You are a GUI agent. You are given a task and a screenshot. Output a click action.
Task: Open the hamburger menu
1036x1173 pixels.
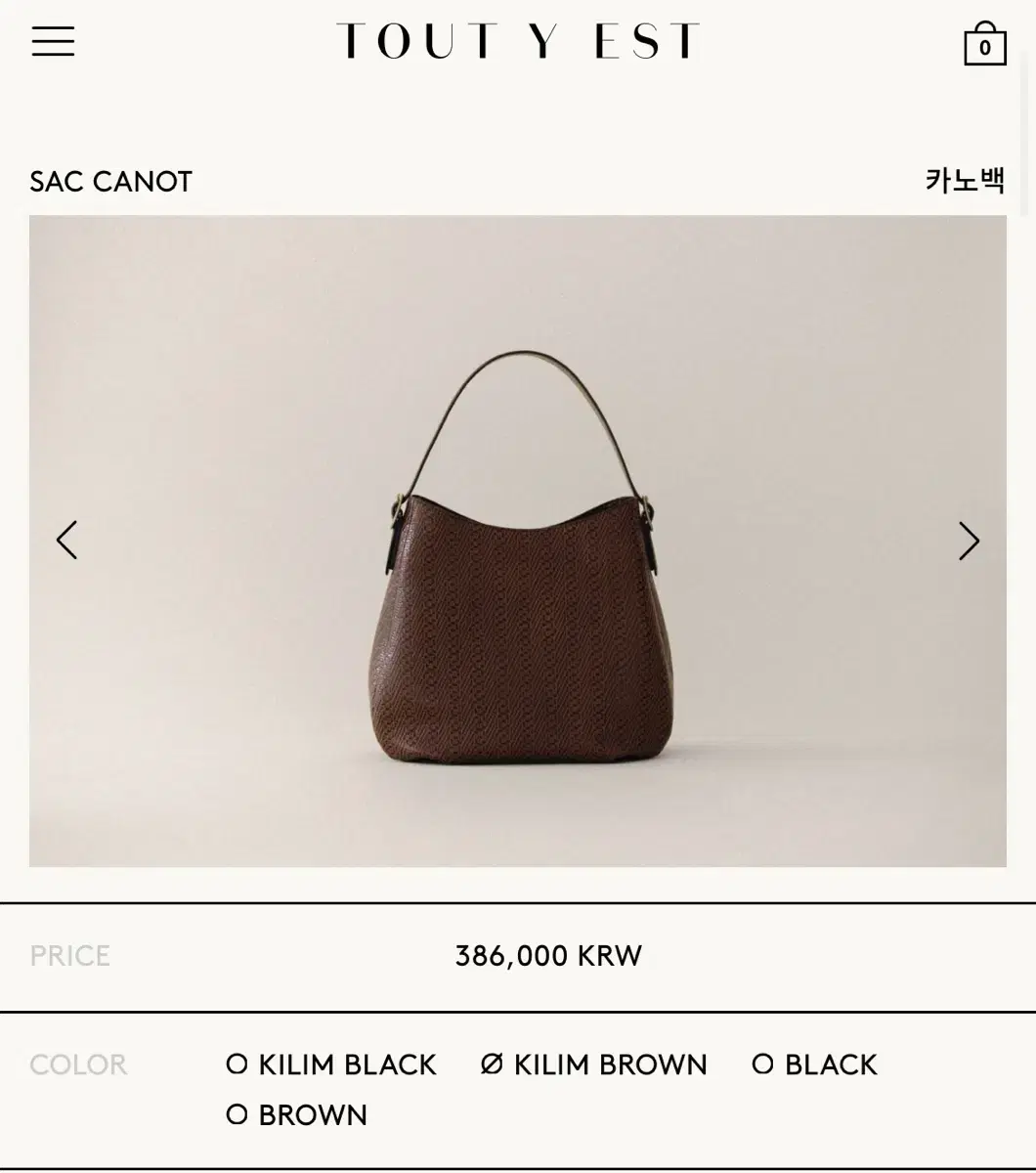[53, 41]
